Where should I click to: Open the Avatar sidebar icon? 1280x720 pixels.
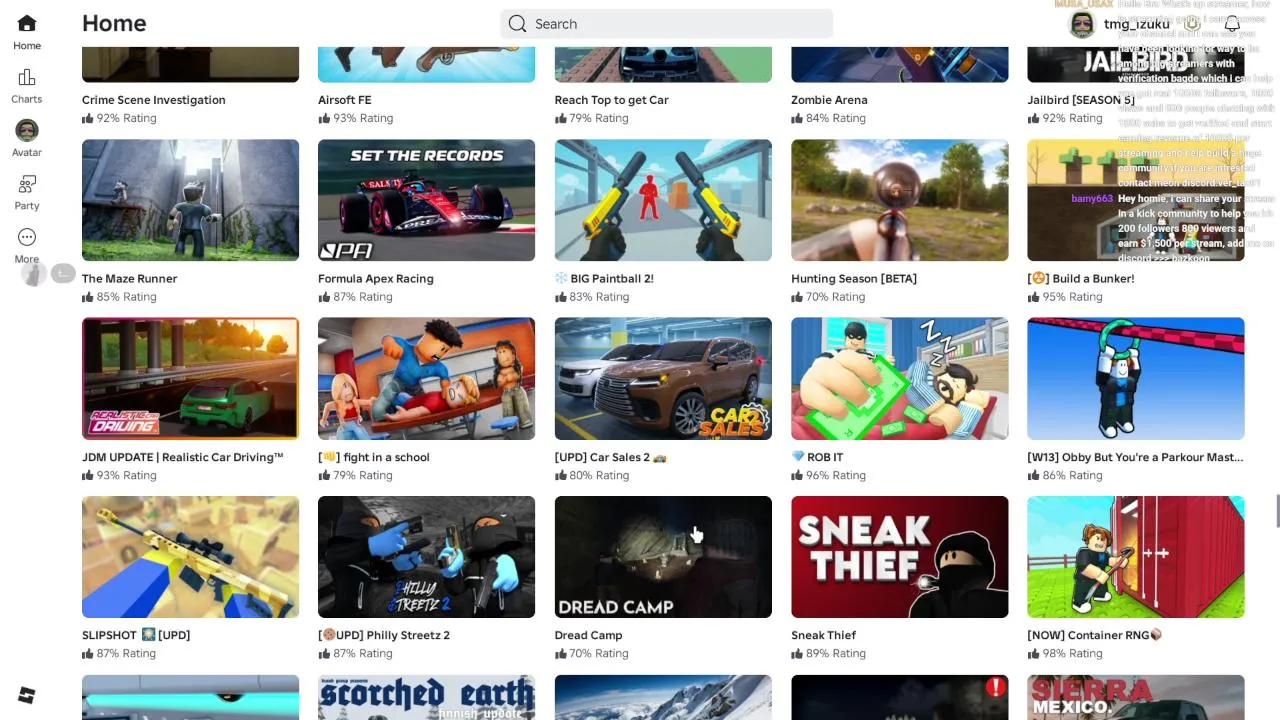pos(27,130)
